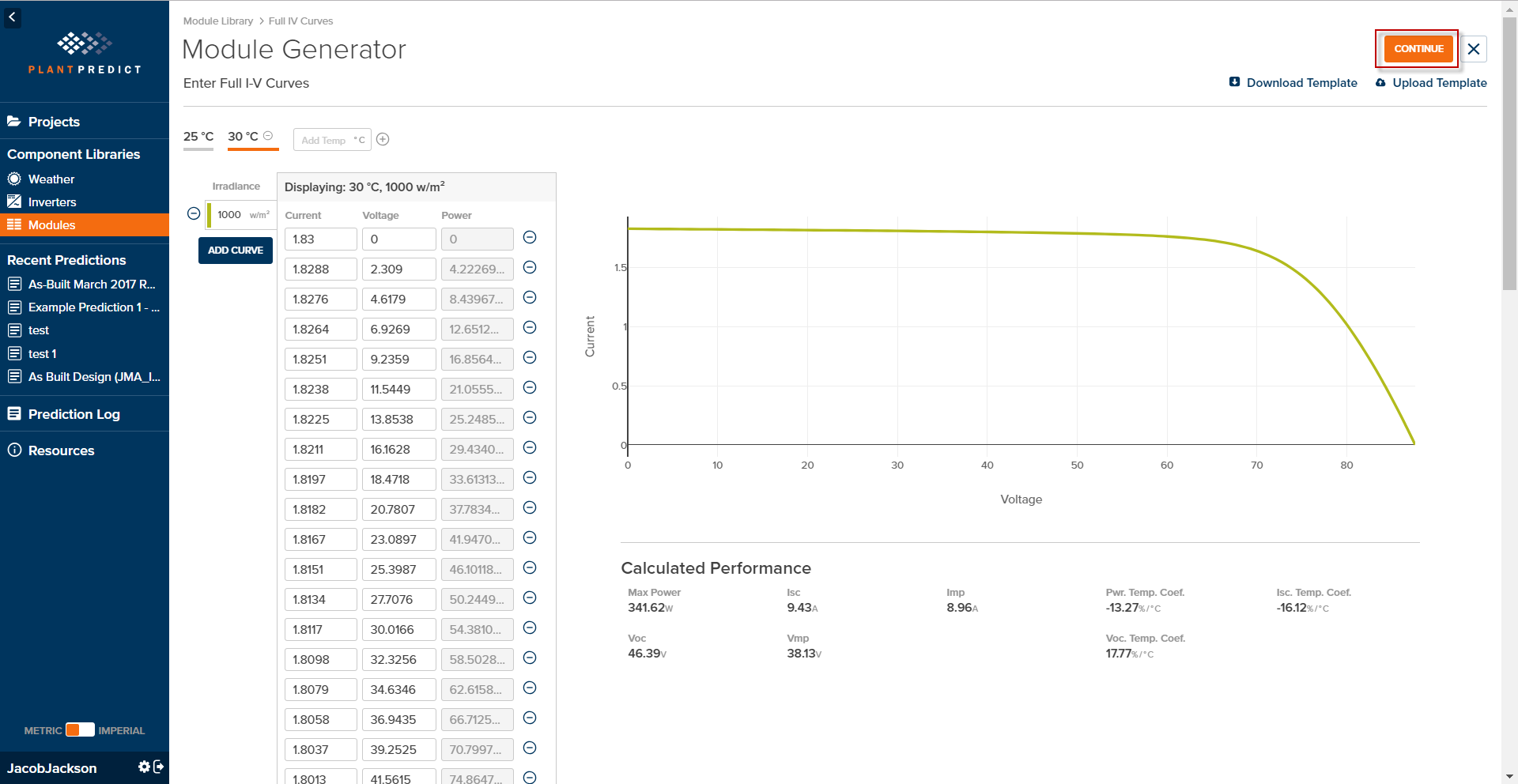This screenshot has height=784, width=1518.
Task: Collapse the sidebar with the back arrow
Action: pos(13,17)
